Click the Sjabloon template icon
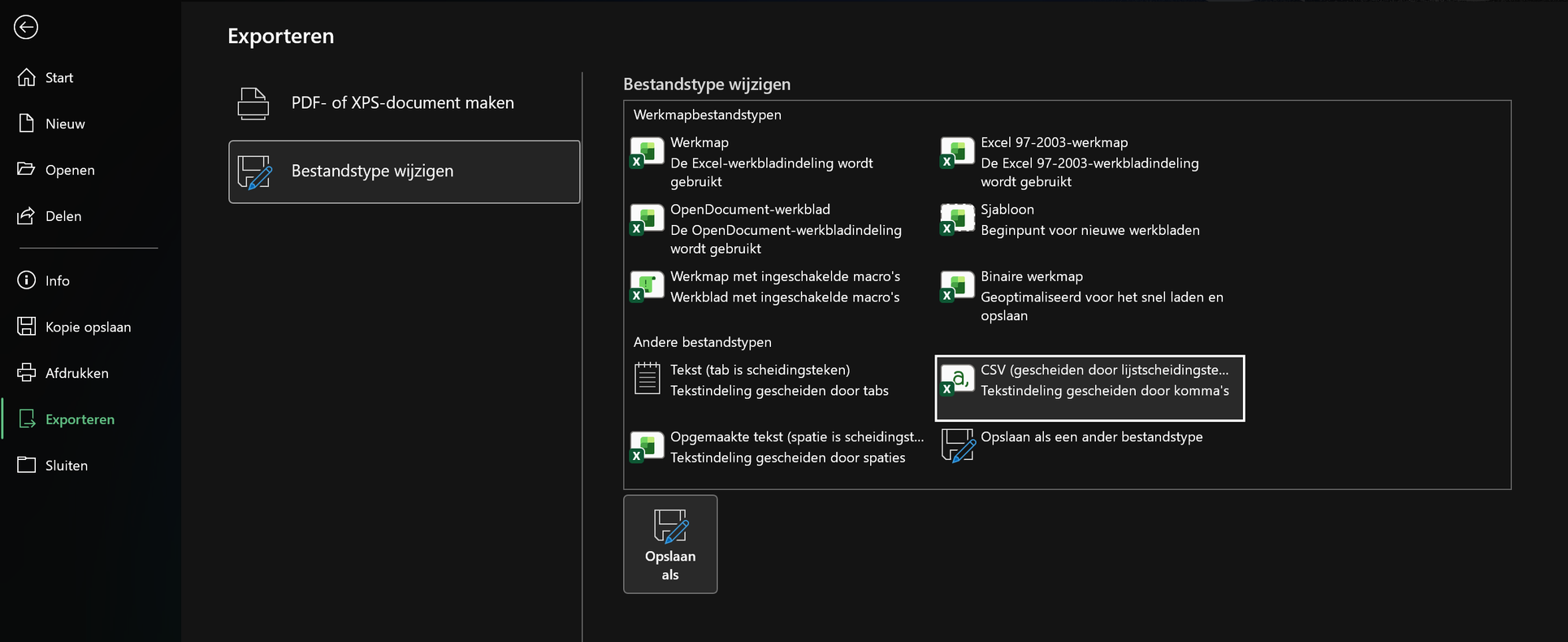This screenshot has height=642, width=1568. coord(957,219)
